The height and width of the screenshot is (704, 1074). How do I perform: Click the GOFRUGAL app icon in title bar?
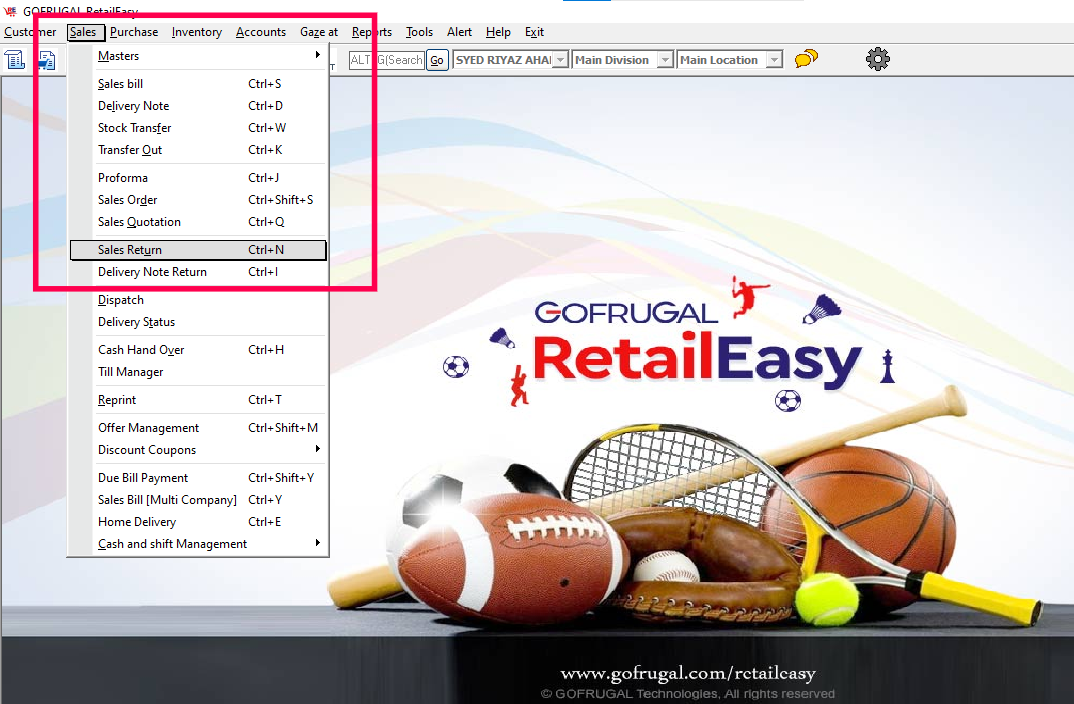[x=10, y=10]
